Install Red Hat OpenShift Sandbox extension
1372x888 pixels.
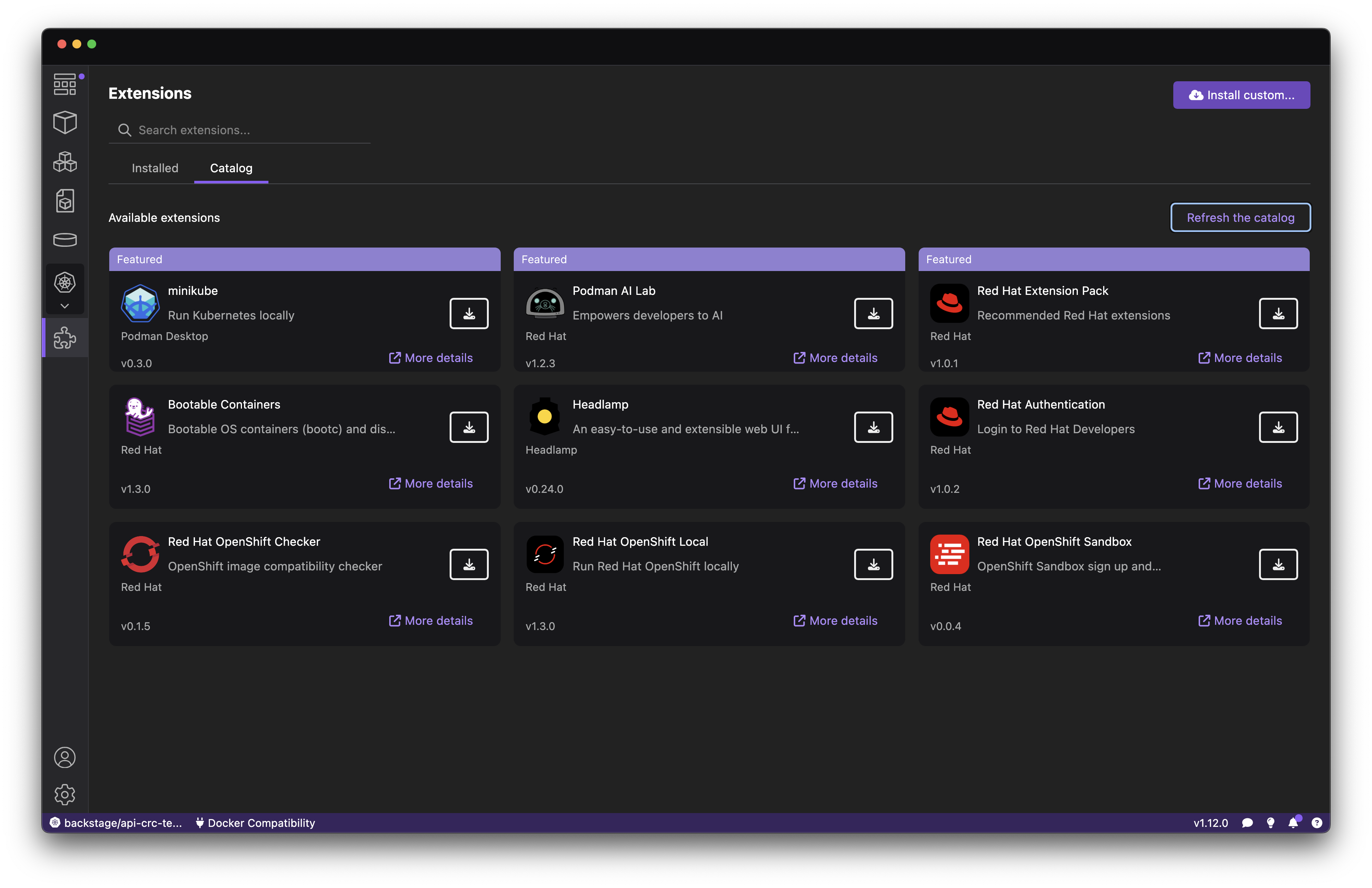(1278, 564)
